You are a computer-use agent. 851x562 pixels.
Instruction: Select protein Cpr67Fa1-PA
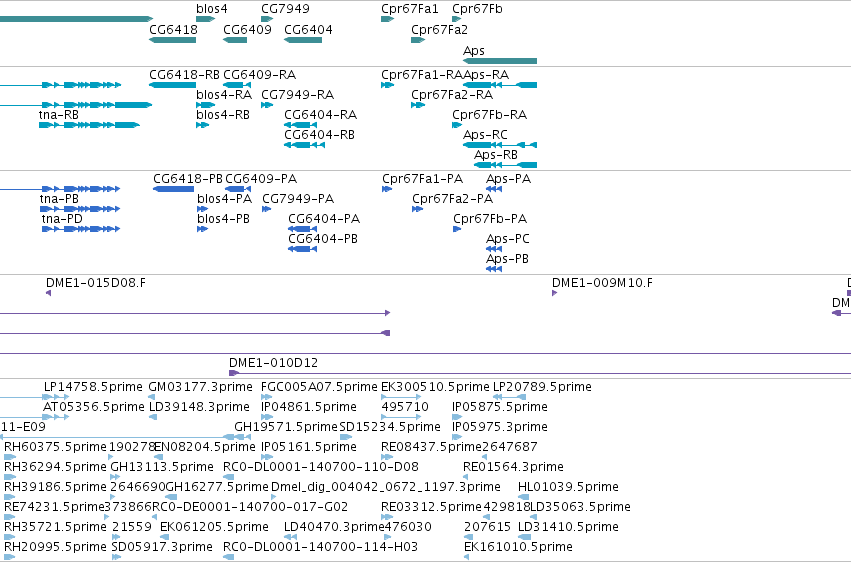click(387, 189)
